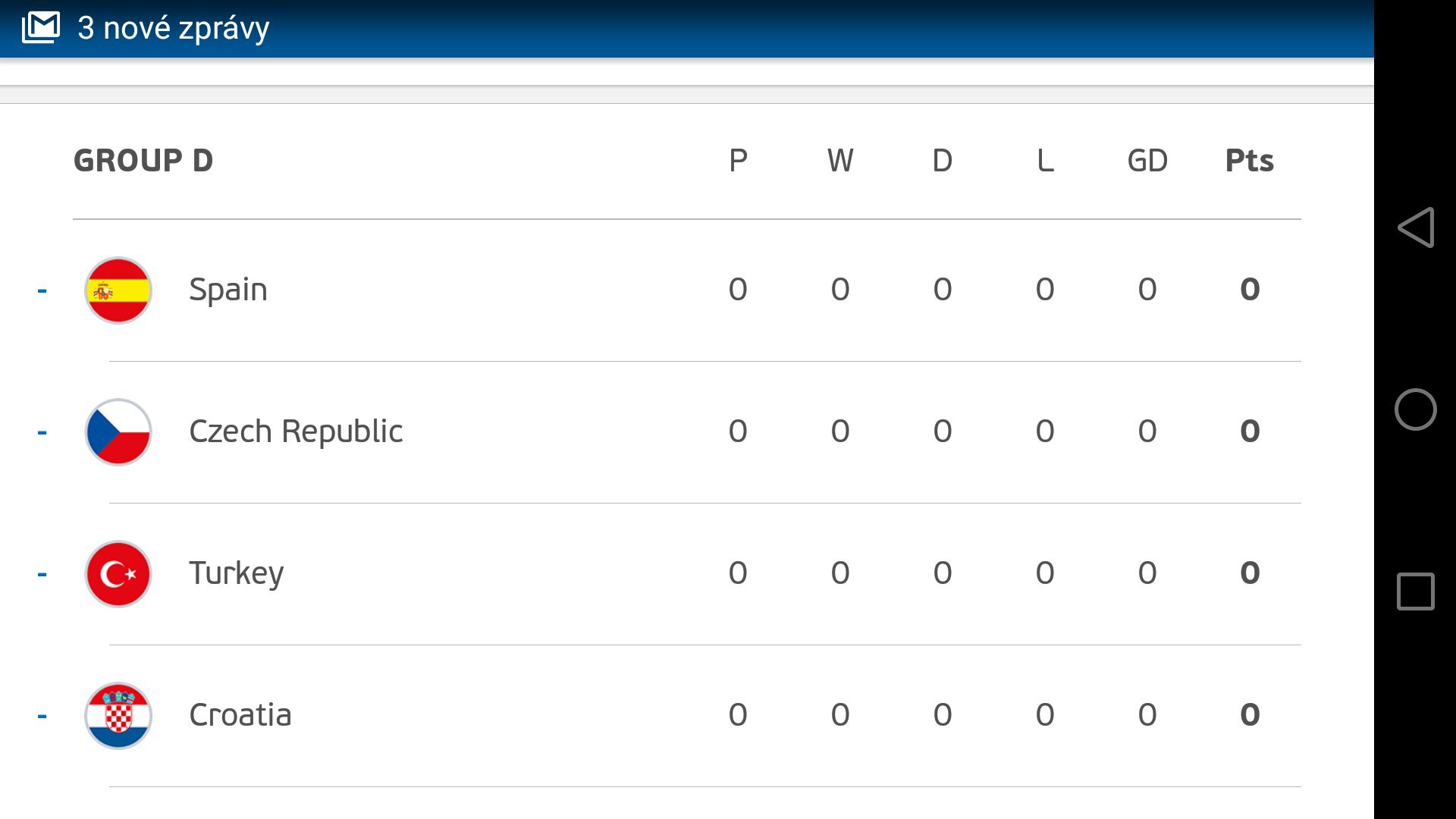Tap the Turkey flag icon
The width and height of the screenshot is (1456, 819).
118,574
